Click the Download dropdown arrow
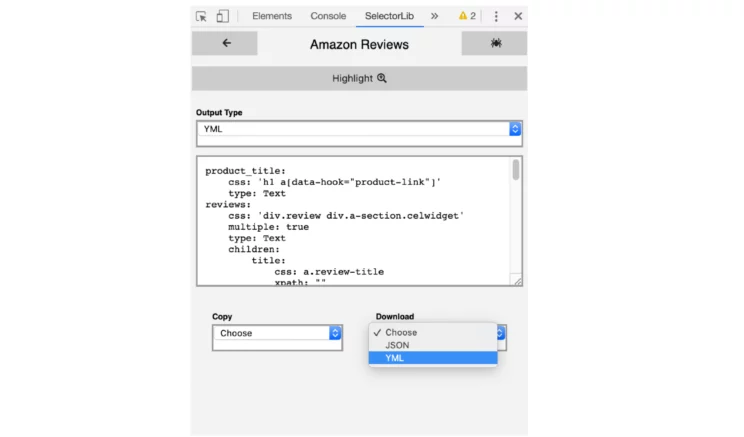 pyautogui.click(x=501, y=333)
